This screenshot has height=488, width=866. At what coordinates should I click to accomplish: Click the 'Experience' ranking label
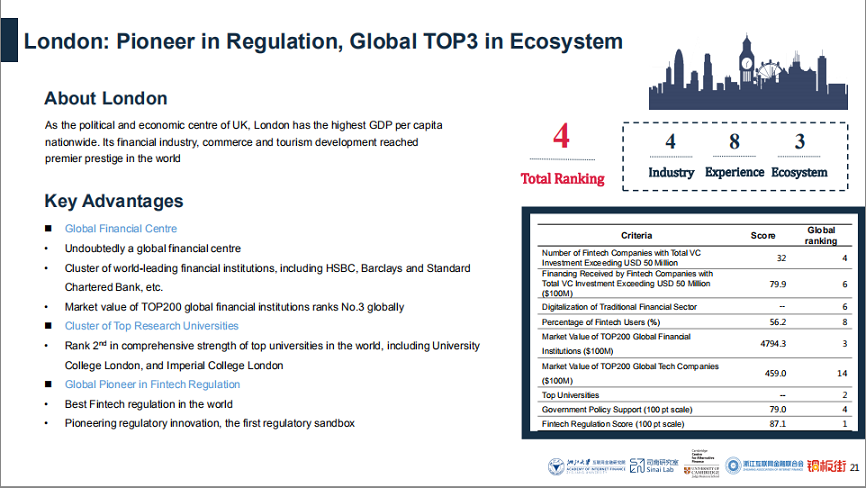click(x=735, y=172)
